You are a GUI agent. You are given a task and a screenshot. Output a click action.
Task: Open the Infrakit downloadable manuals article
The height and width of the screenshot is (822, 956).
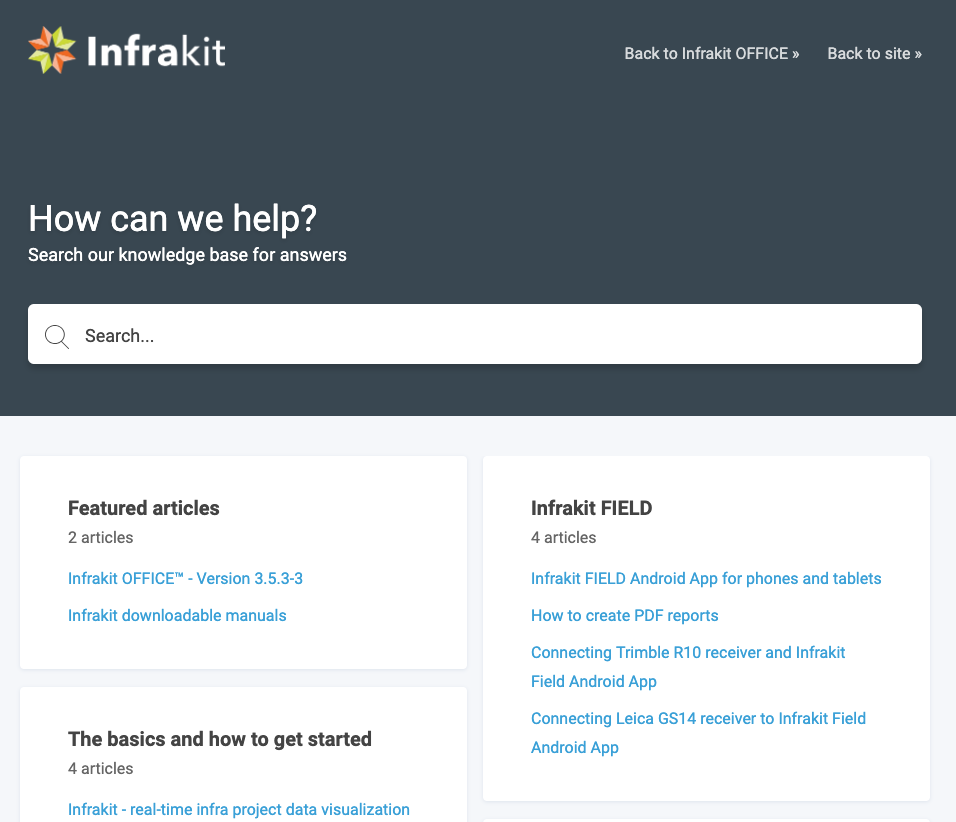177,615
